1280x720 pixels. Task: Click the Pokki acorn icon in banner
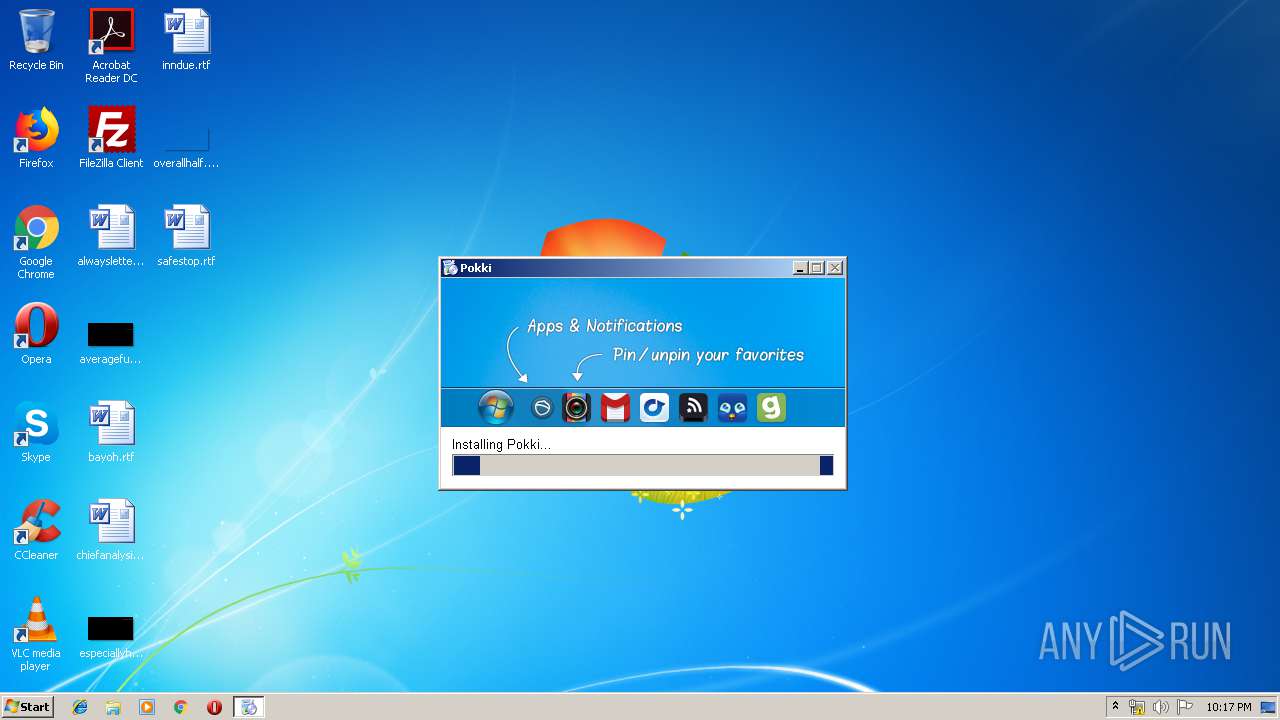point(541,408)
